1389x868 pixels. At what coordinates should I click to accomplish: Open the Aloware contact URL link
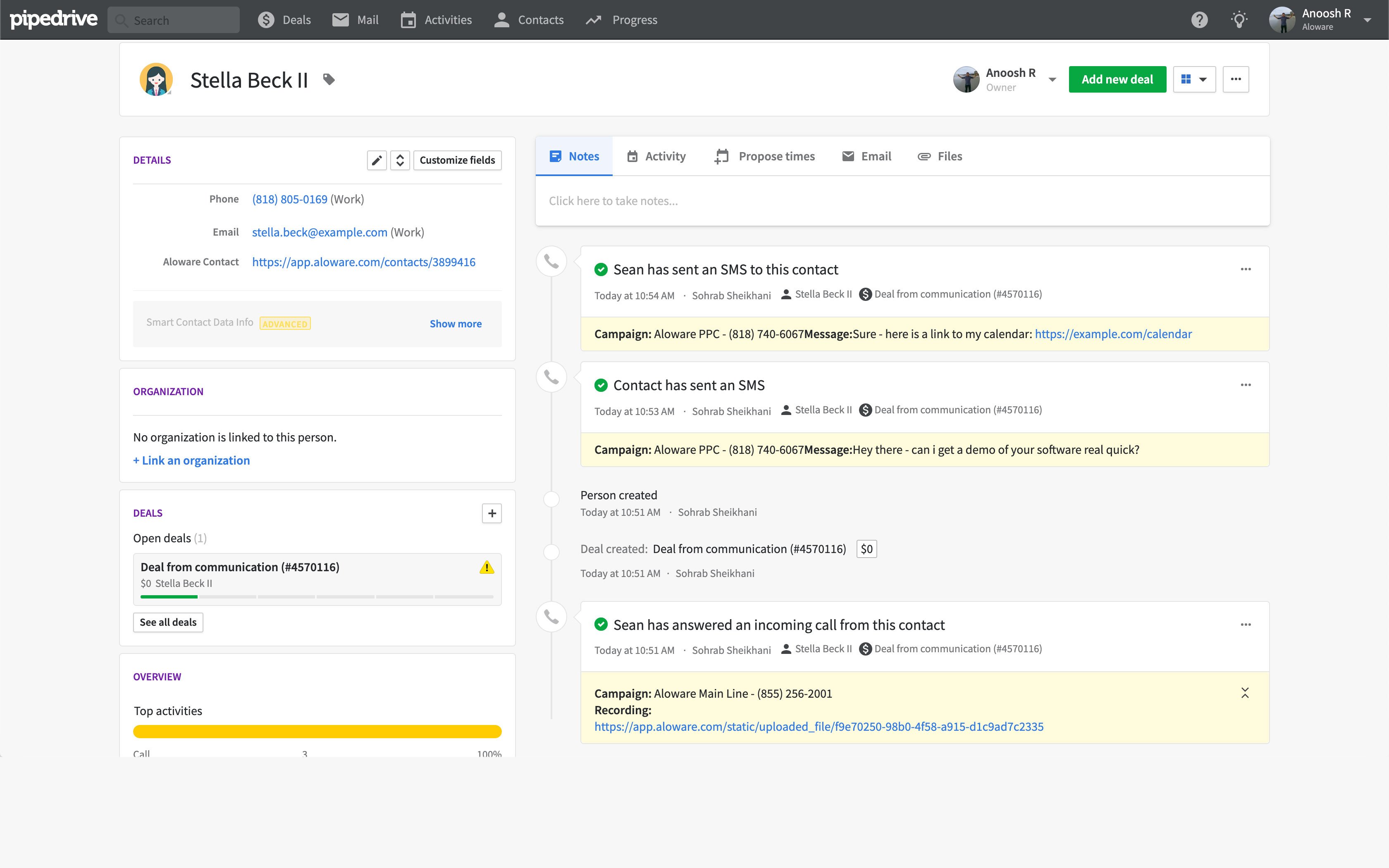364,262
